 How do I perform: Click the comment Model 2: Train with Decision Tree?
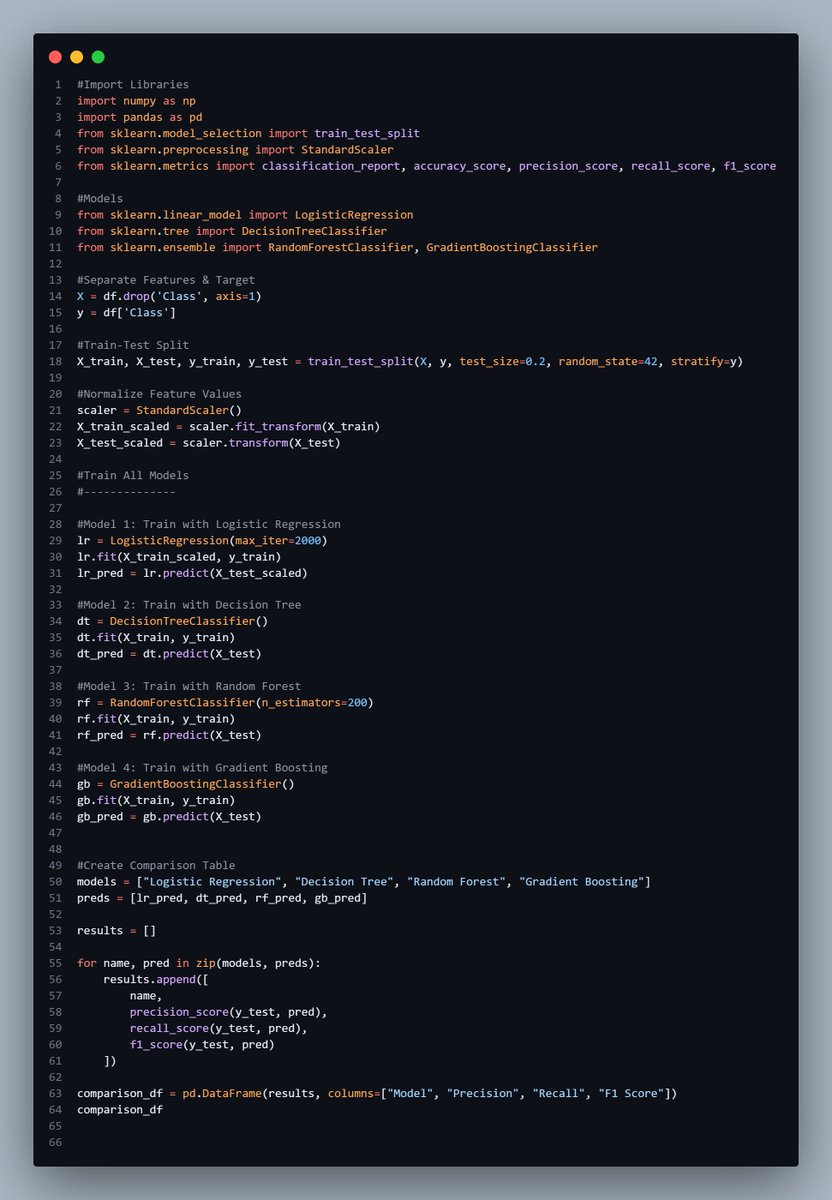coord(190,604)
